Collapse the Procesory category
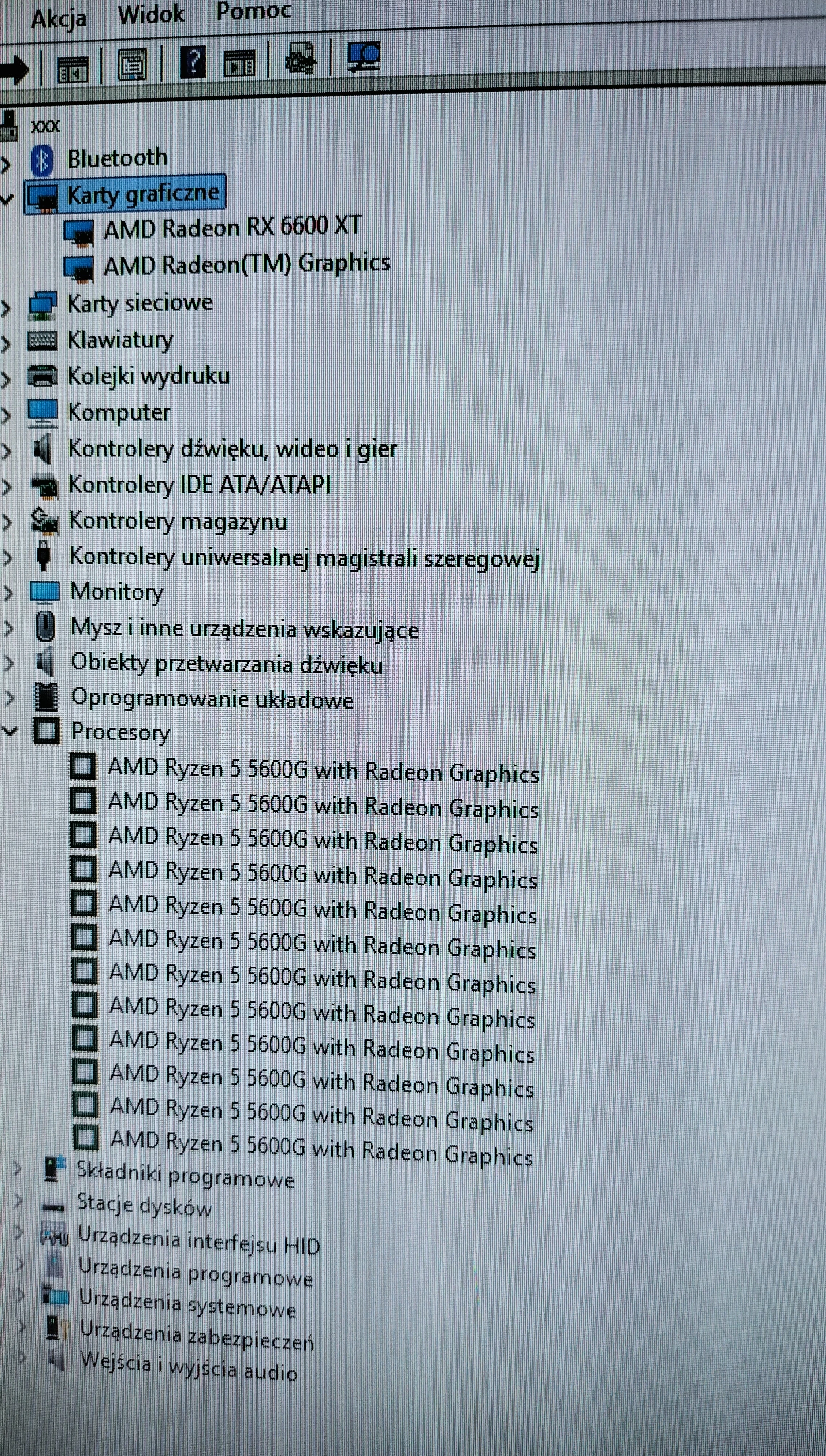The height and width of the screenshot is (1456, 826). tap(10, 731)
